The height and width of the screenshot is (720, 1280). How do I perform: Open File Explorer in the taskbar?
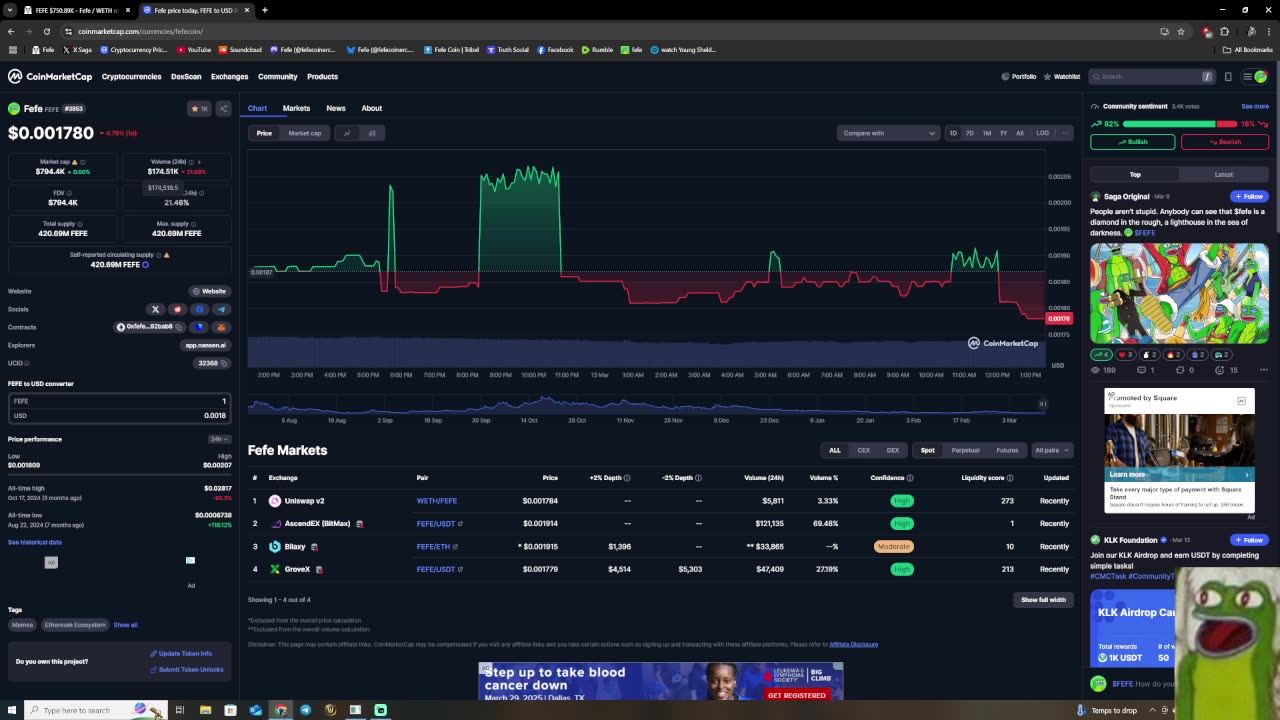205,710
